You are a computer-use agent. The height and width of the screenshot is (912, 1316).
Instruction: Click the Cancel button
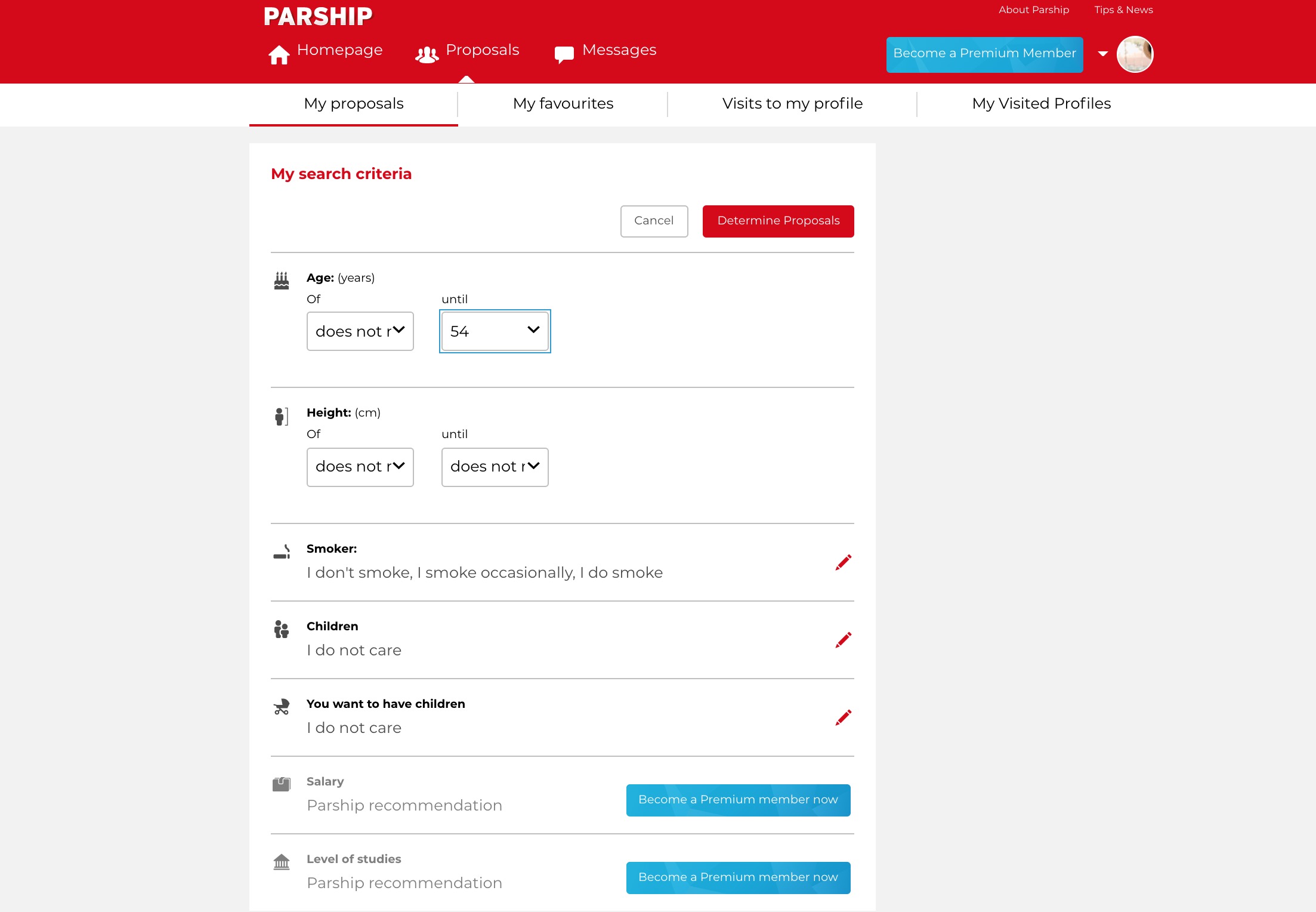pyautogui.click(x=654, y=221)
